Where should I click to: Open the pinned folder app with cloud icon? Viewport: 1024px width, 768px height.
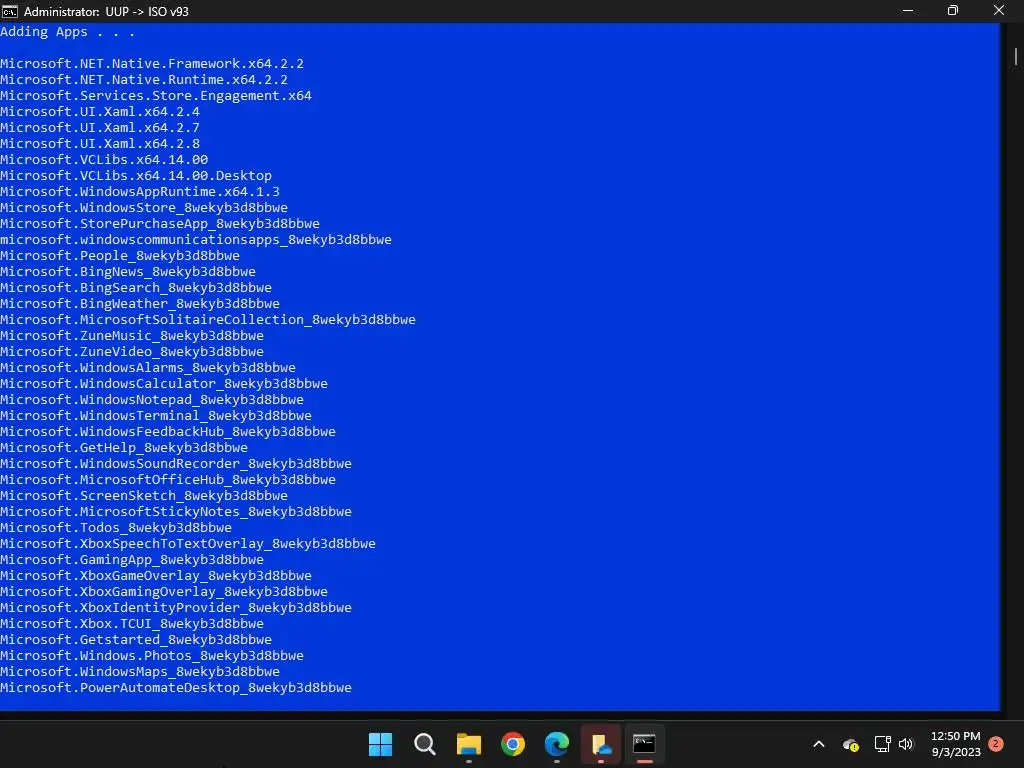pos(601,744)
